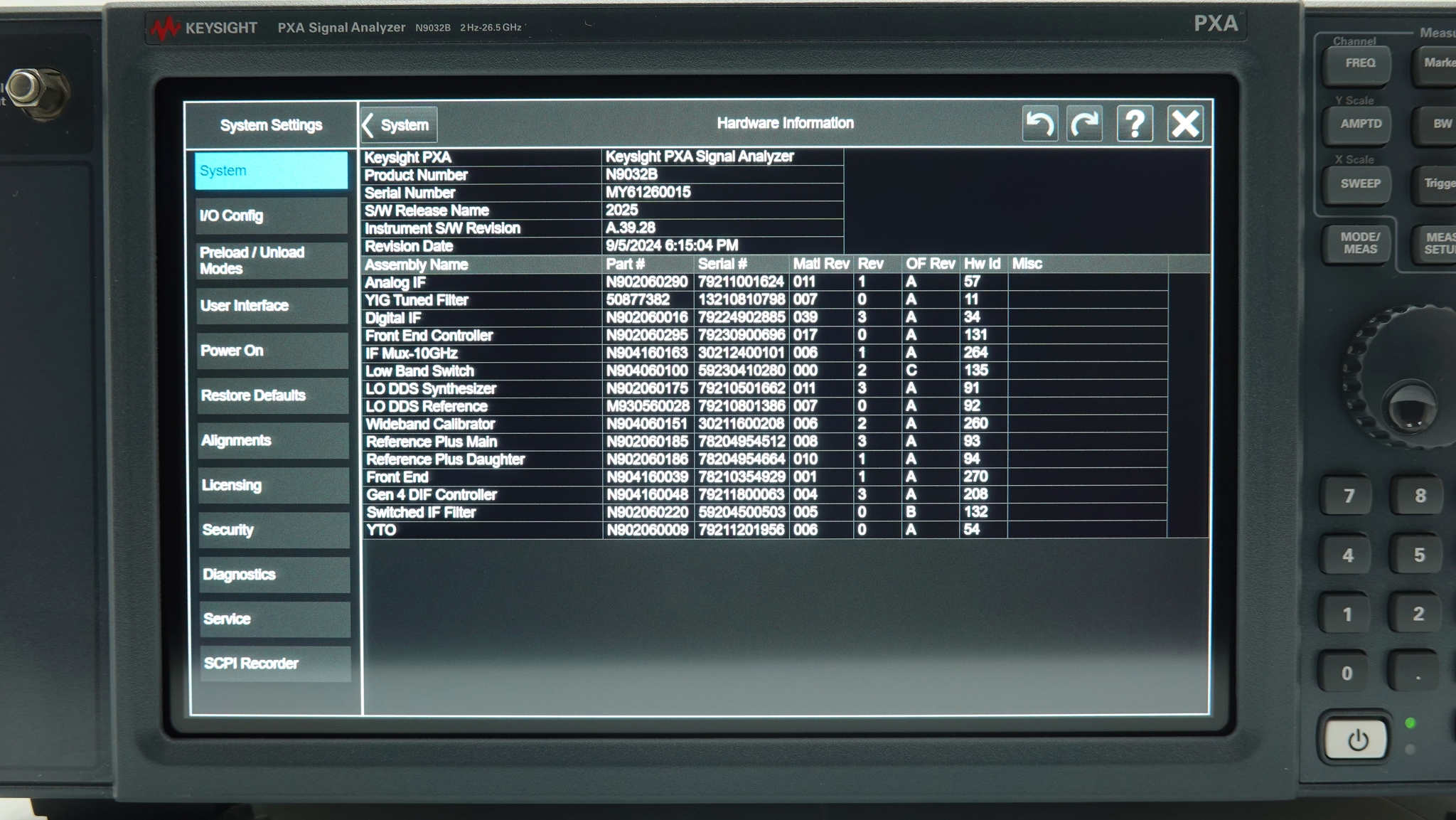Click the power button on the front panel
This screenshot has width=1456, height=820.
[x=1356, y=740]
